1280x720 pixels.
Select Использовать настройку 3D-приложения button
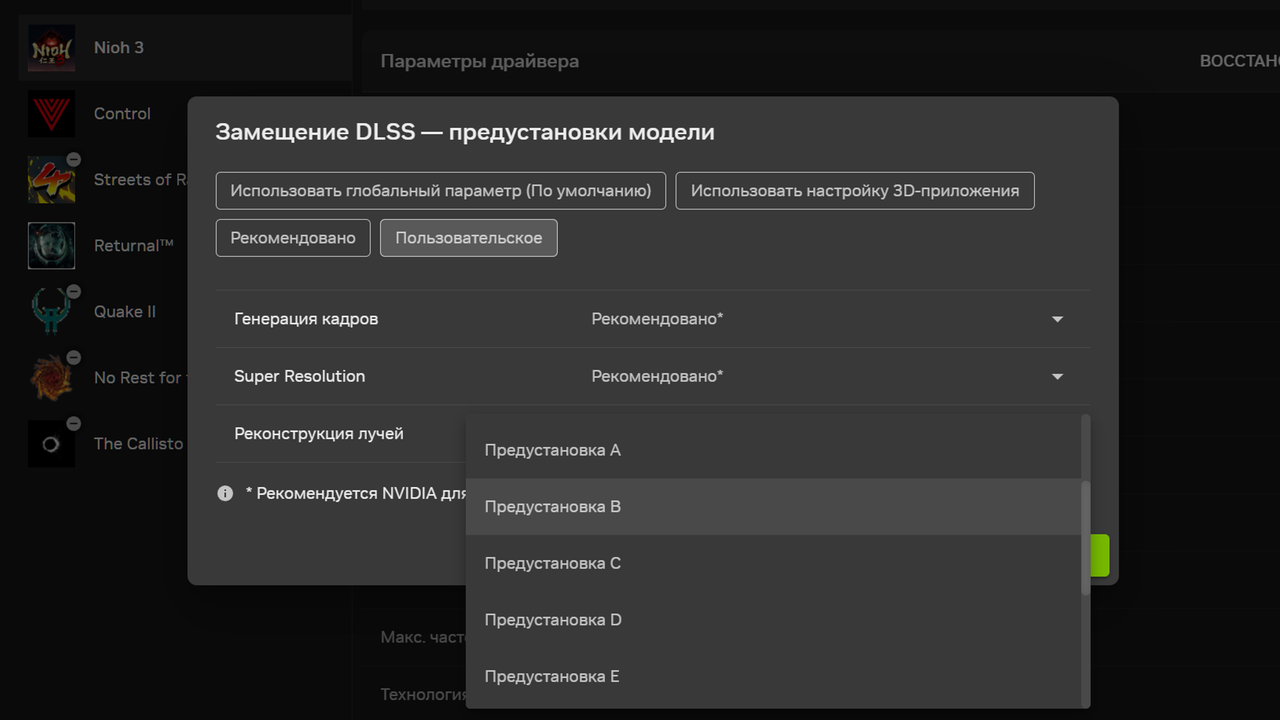[x=855, y=191]
